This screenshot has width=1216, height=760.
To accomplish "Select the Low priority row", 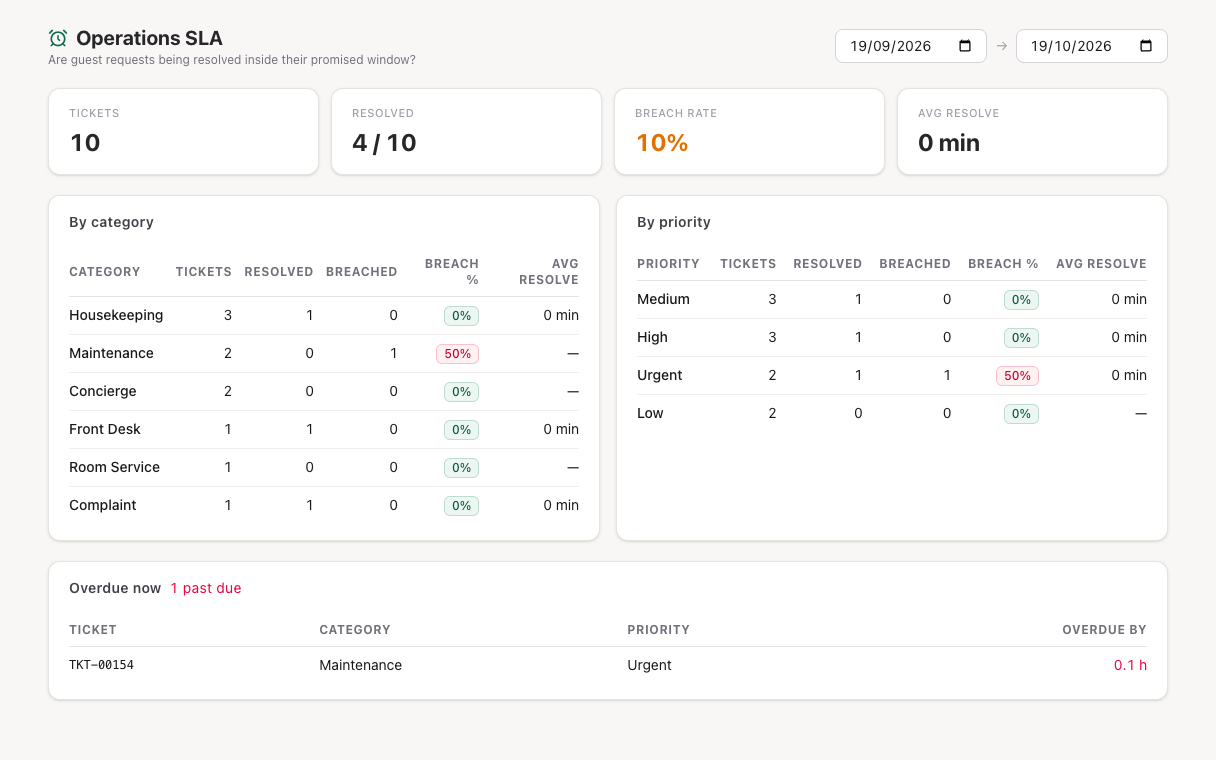I will click(x=892, y=413).
